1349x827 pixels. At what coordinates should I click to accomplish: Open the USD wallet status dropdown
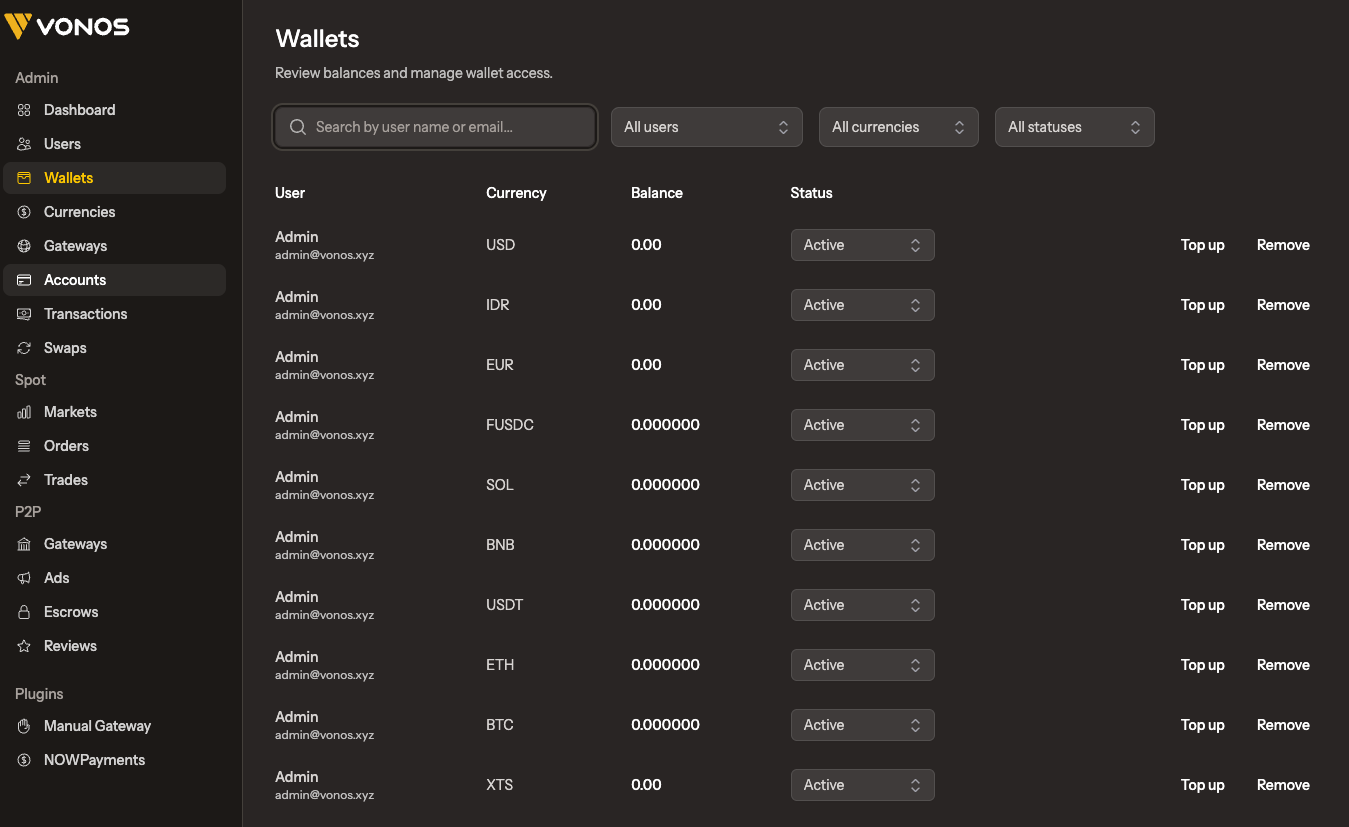(x=862, y=245)
